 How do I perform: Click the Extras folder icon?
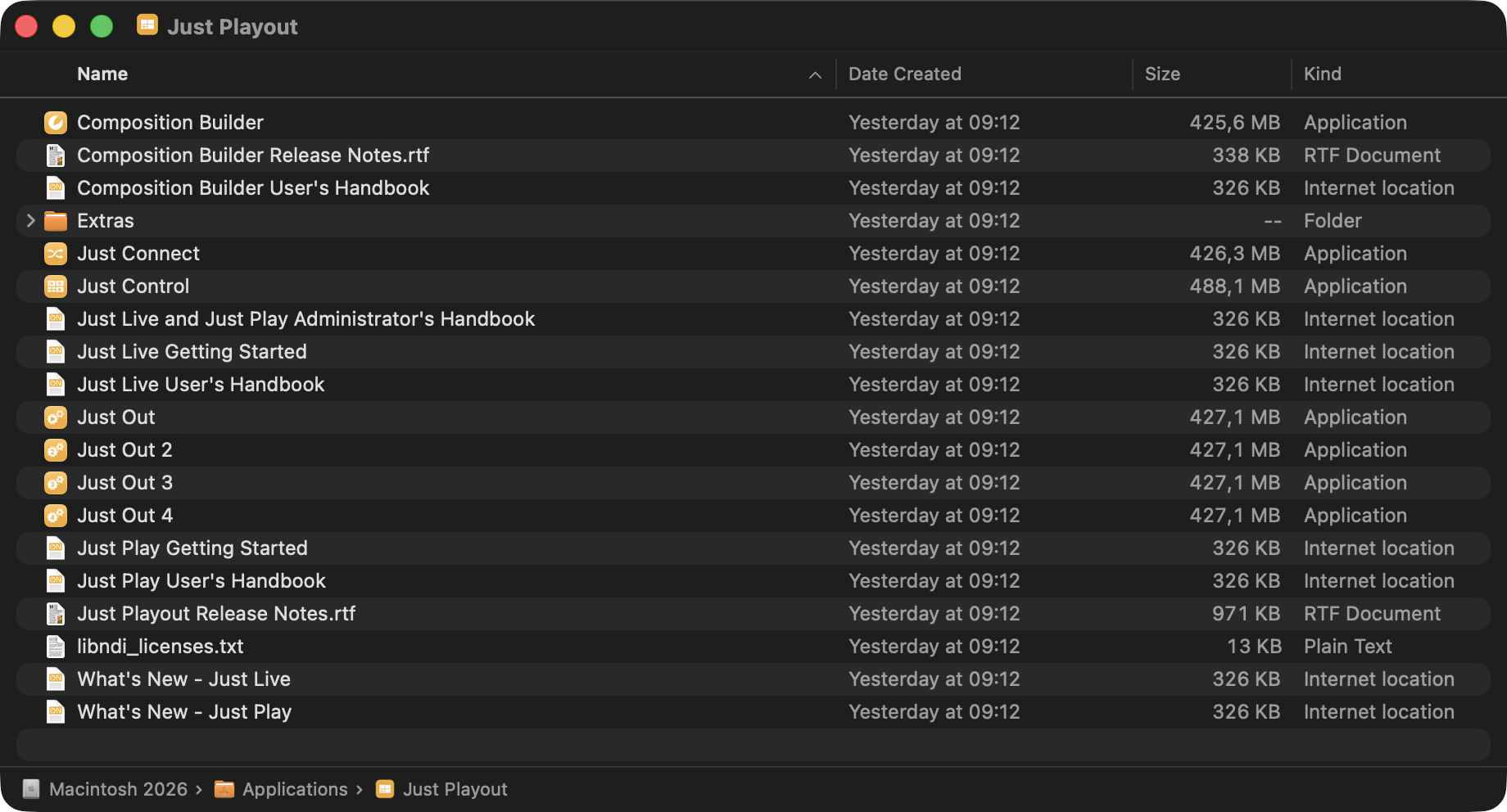(55, 221)
